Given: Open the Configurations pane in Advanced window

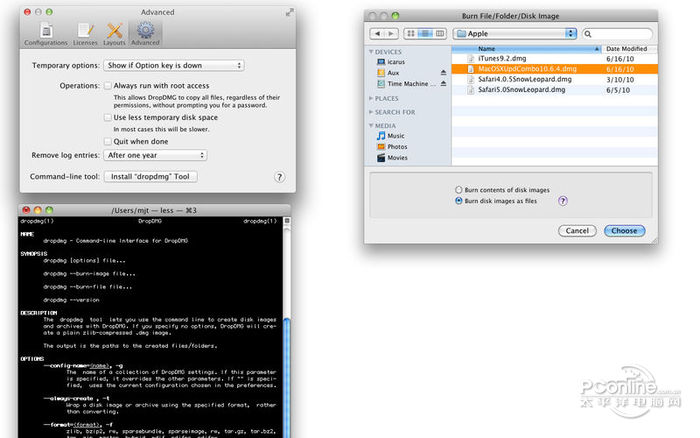Looking at the screenshot, I should [46, 34].
